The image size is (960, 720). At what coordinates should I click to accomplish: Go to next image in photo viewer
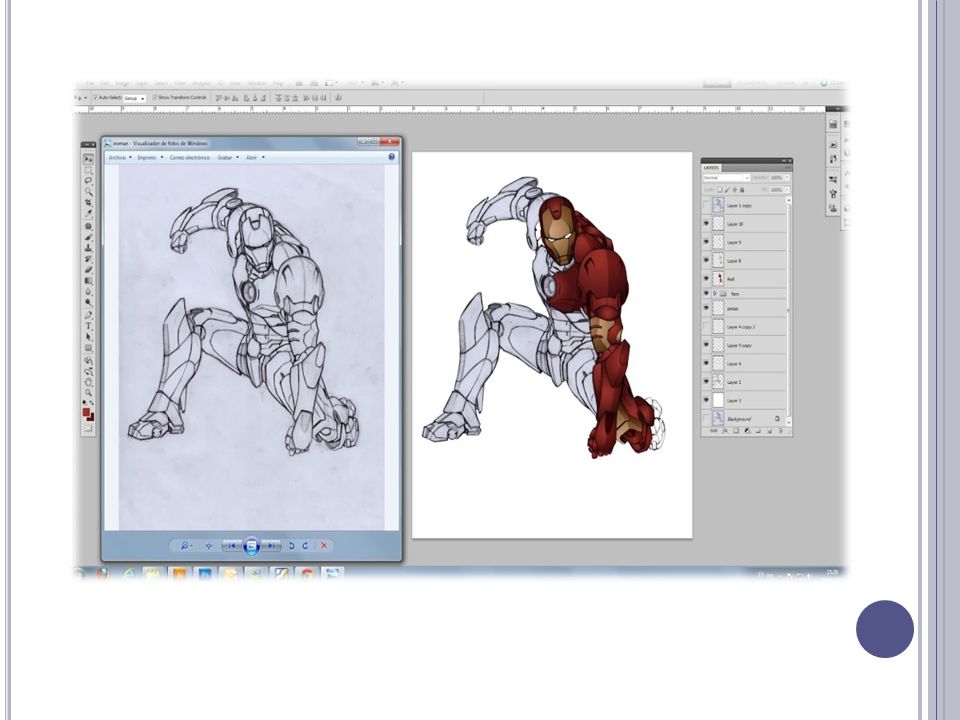coord(271,546)
